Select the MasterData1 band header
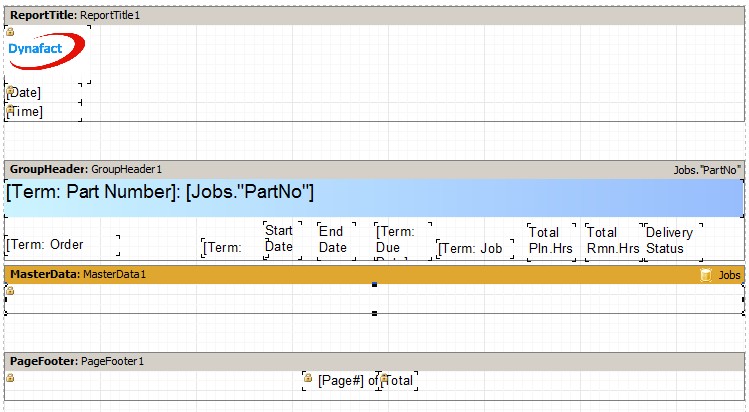Image resolution: width=749 pixels, height=412 pixels. tap(78, 274)
